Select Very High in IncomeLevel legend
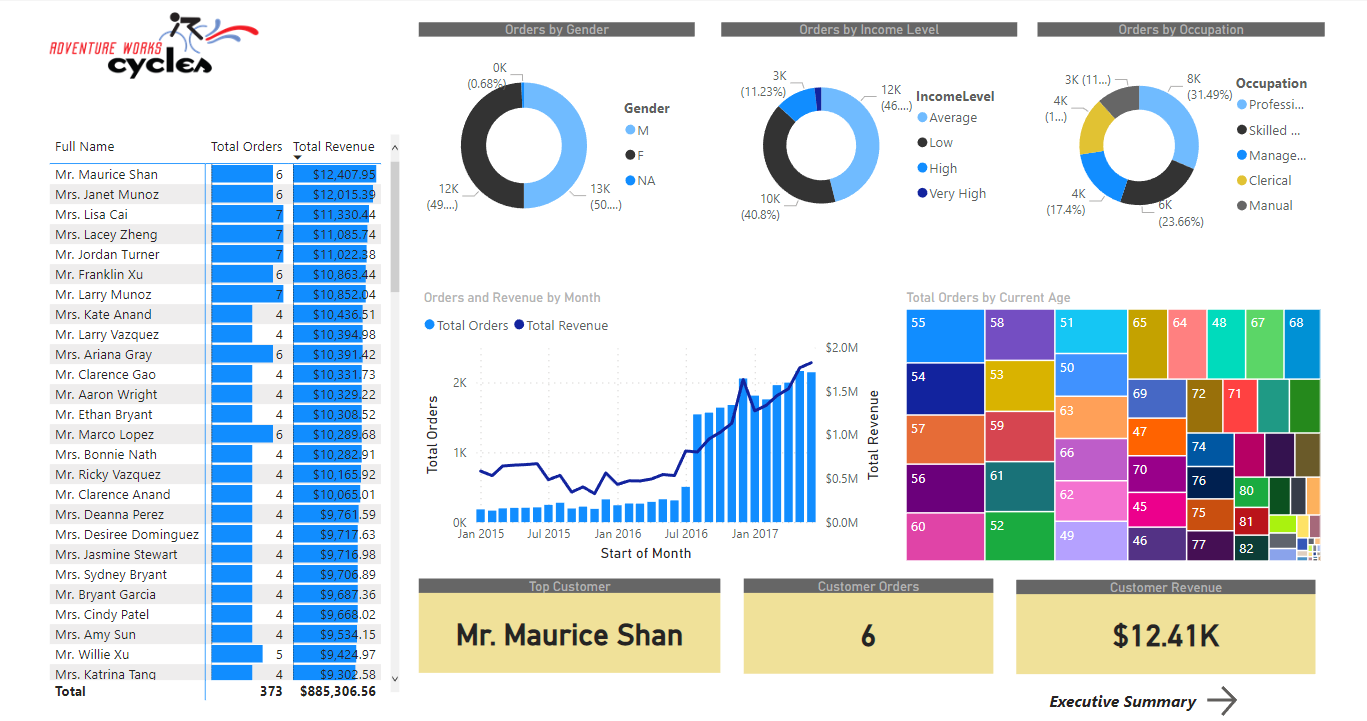Screen dimensions: 1367x721 tap(957, 194)
